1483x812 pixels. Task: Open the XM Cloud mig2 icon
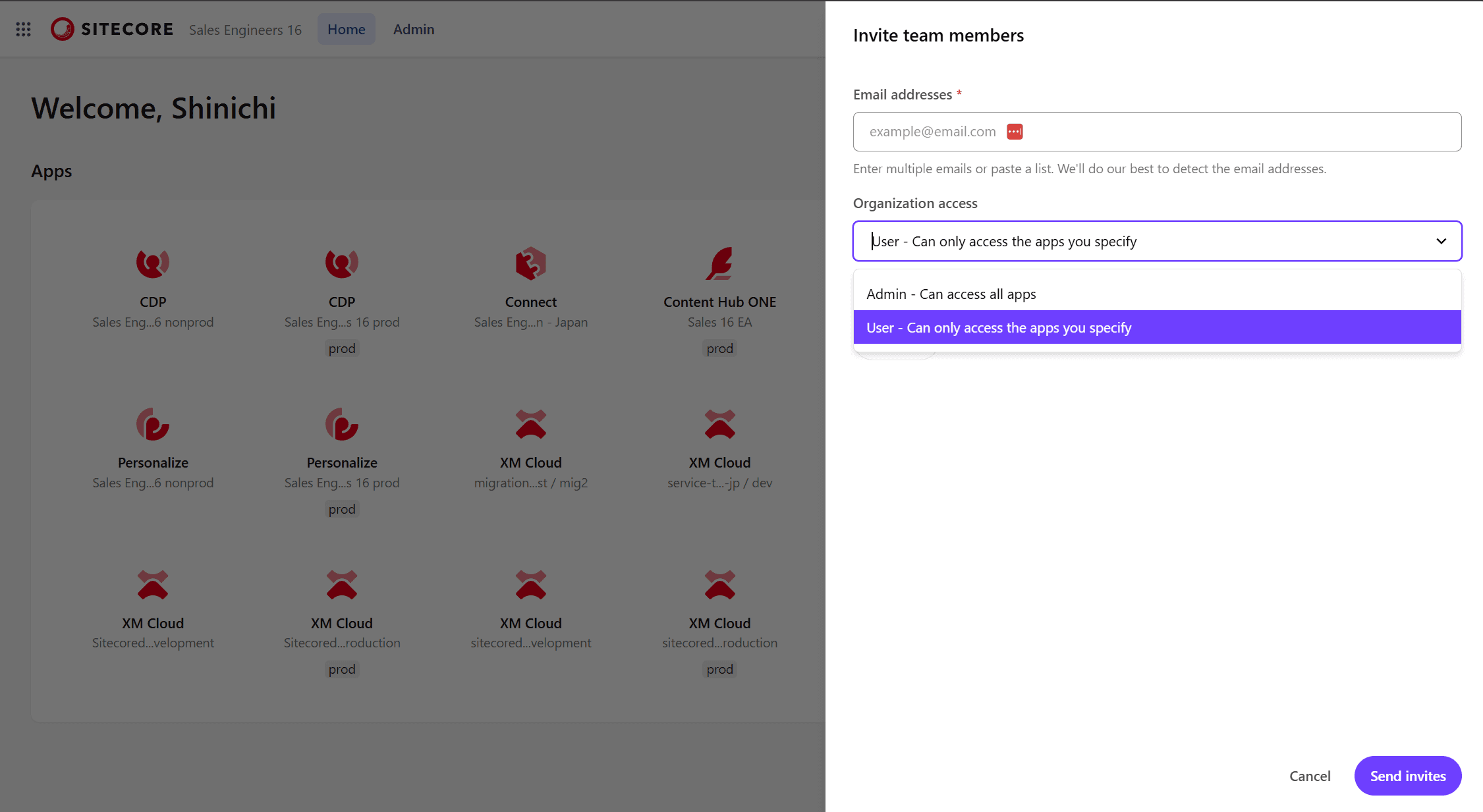(530, 424)
